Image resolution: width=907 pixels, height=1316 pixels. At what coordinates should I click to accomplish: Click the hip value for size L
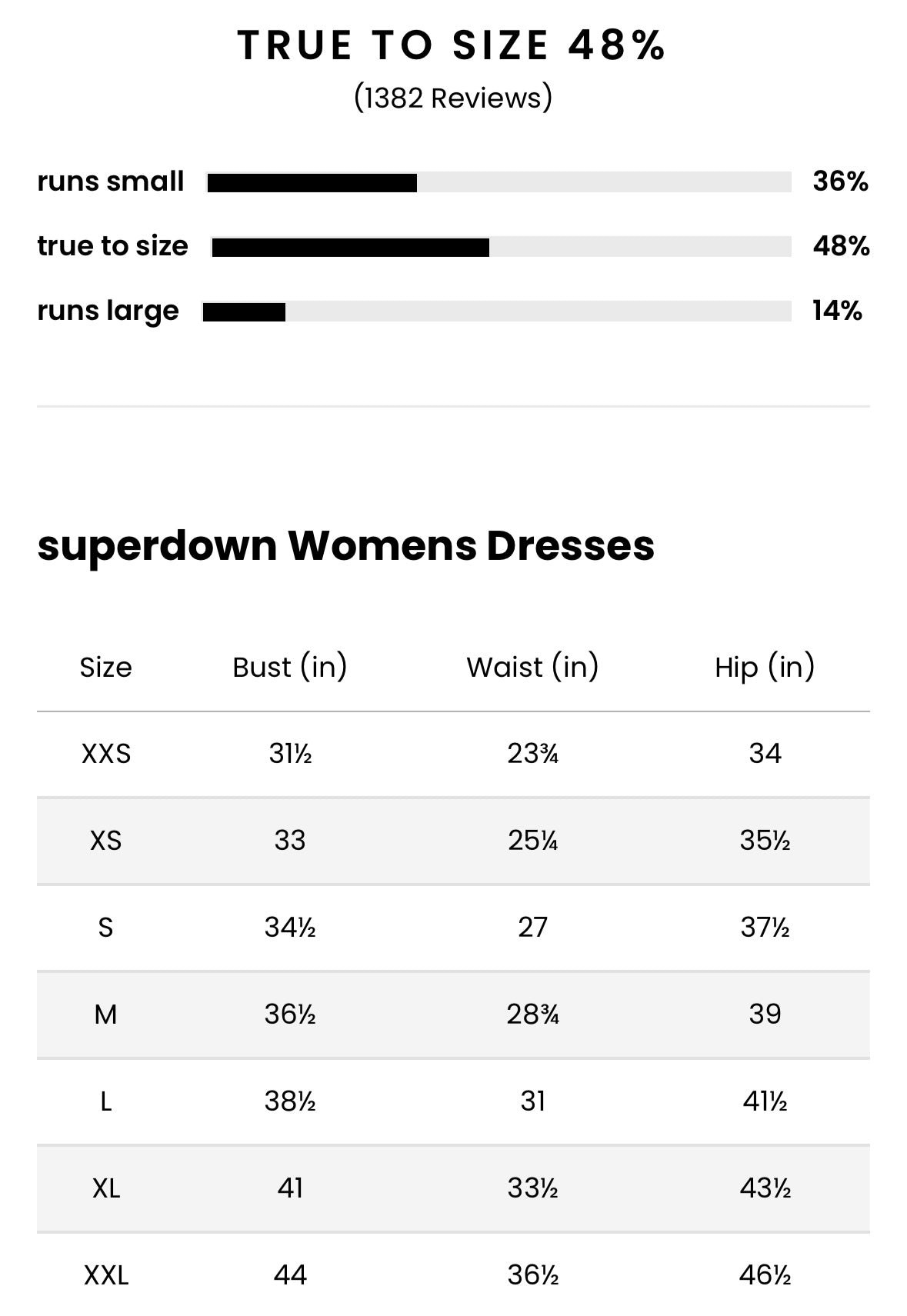click(765, 1101)
